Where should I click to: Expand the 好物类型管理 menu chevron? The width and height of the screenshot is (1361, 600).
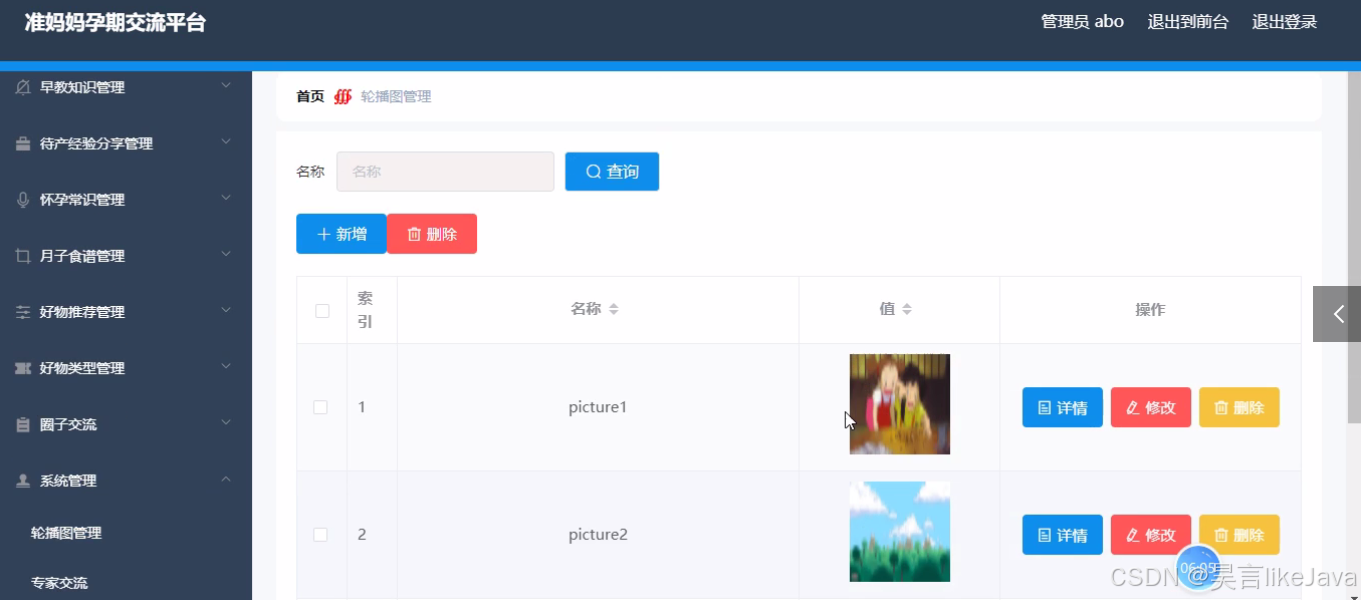pyautogui.click(x=226, y=367)
